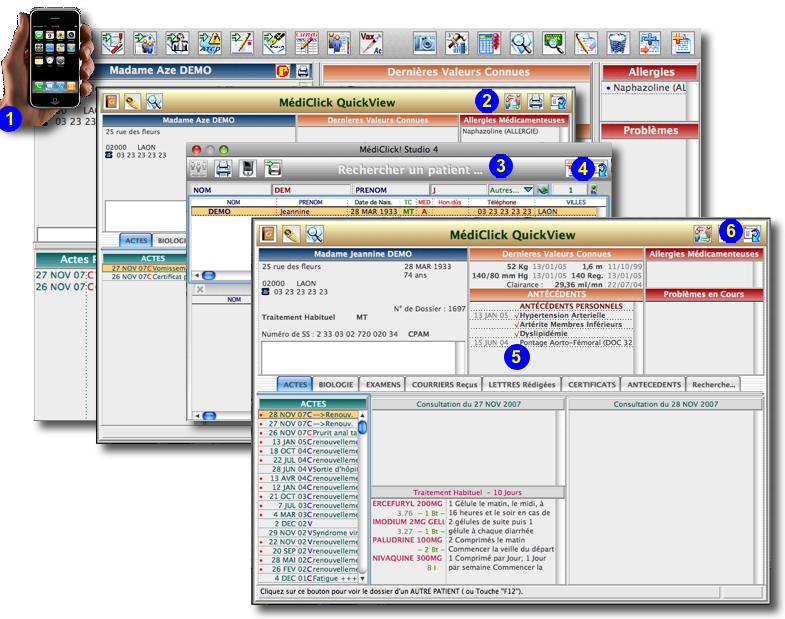Open the Vax vaccination tool in main toolbar
Viewport: 785px width, 619px height.
[x=371, y=43]
